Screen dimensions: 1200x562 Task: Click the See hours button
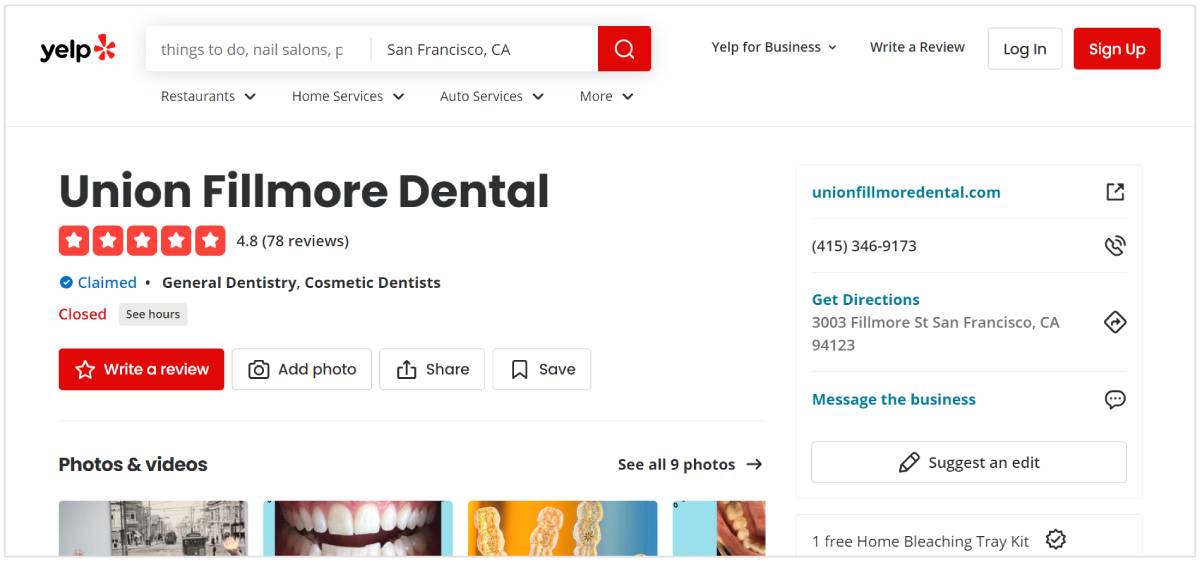click(153, 314)
